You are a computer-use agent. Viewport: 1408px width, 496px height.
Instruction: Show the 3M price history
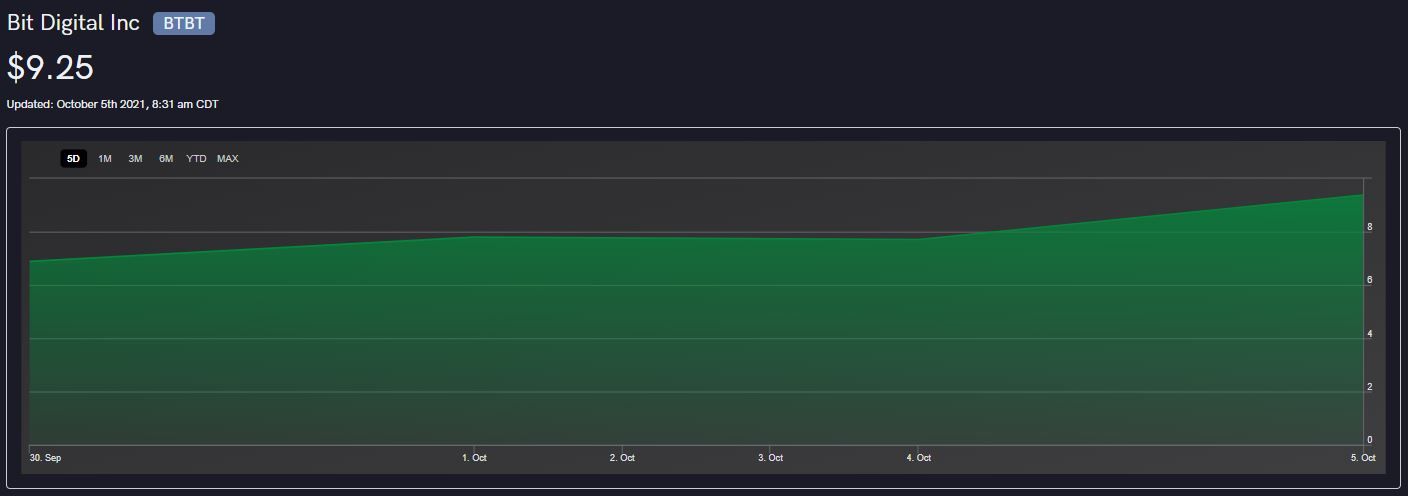[135, 159]
